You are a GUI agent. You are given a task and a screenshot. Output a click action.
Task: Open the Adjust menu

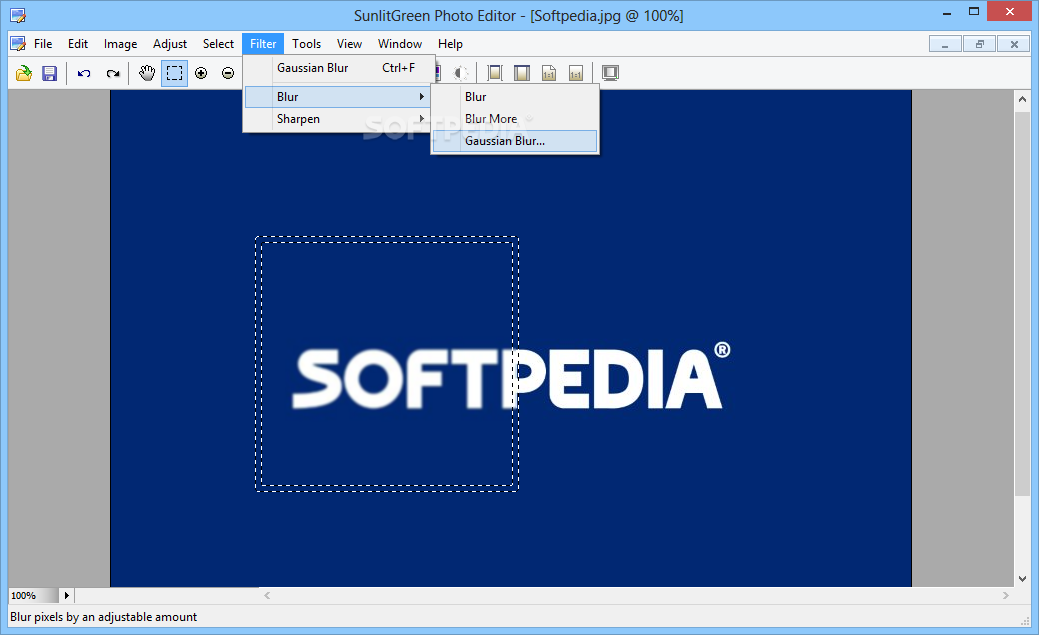pos(170,44)
